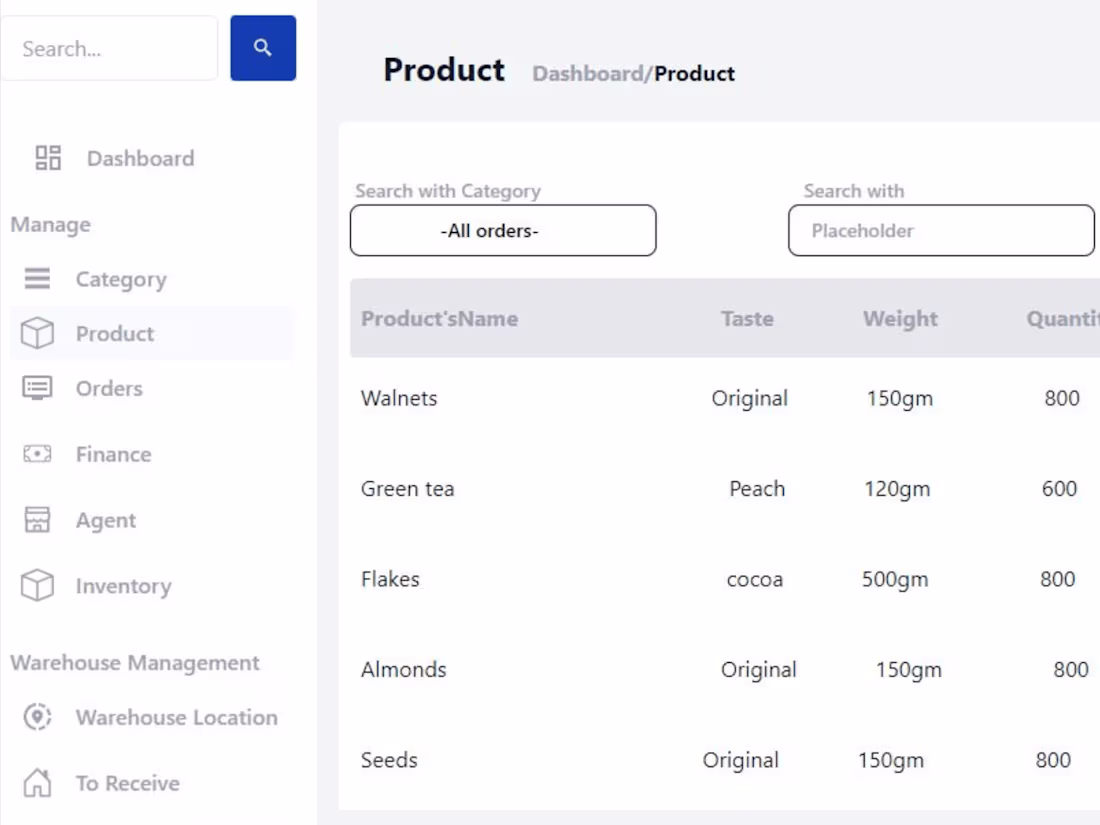Click the sidebar Search input field
This screenshot has height=825, width=1100.
click(109, 48)
